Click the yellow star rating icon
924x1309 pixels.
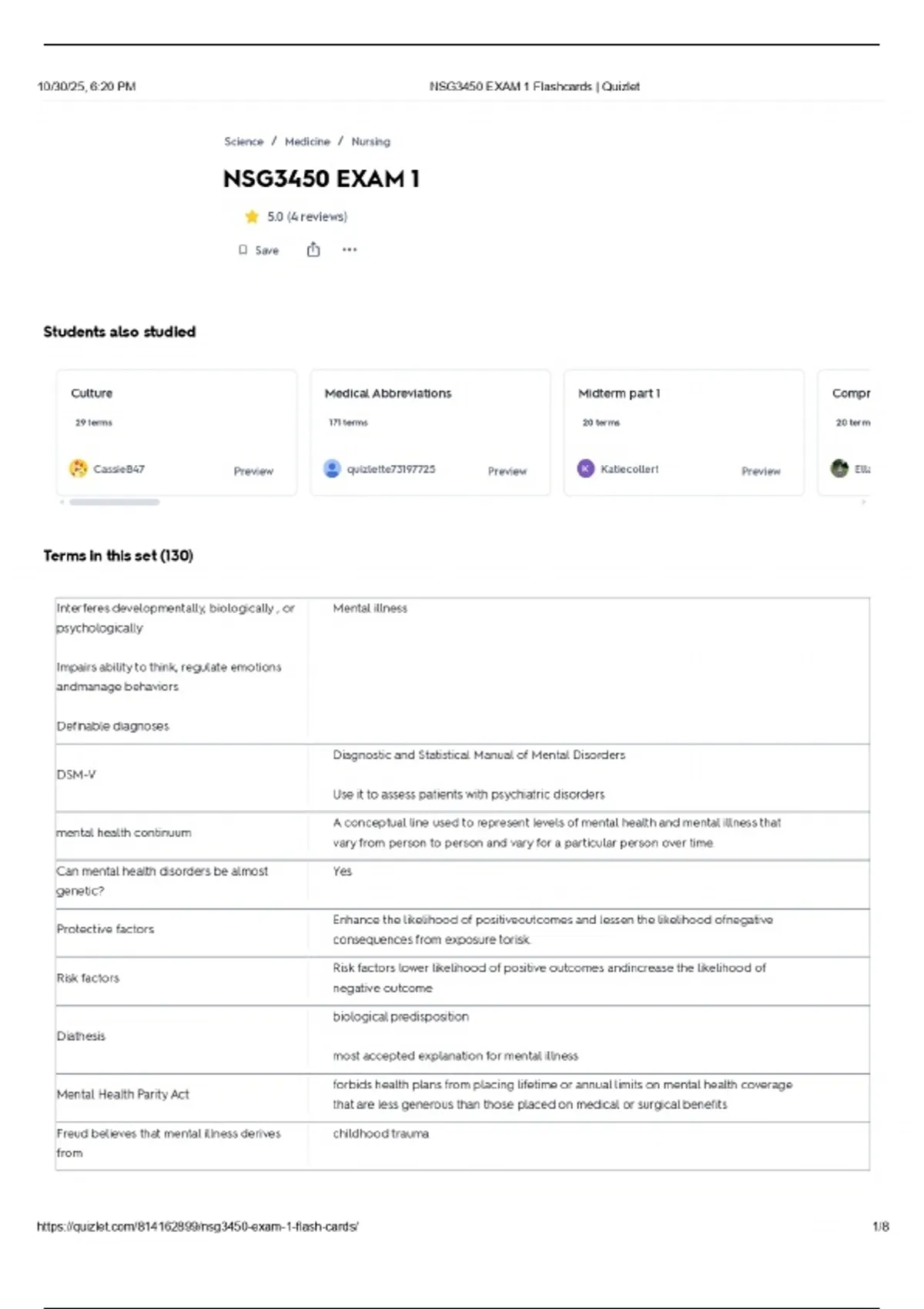point(252,217)
